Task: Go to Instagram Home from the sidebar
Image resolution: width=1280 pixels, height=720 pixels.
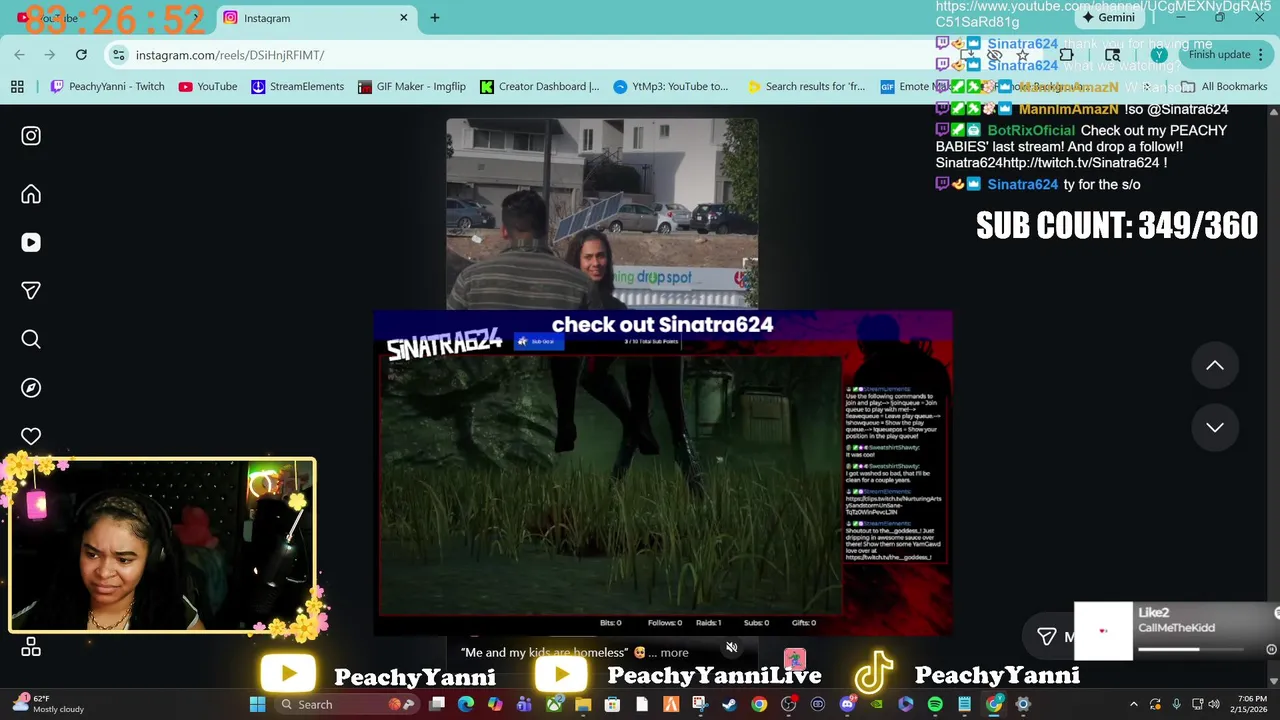Action: 31,194
